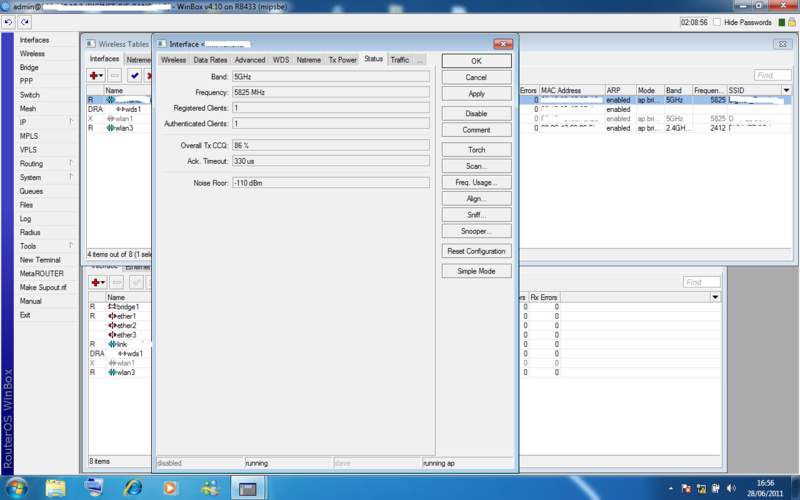Viewport: 800px width, 500px height.
Task: Click the Frequency field showing 5825 MHz
Action: 331,92
